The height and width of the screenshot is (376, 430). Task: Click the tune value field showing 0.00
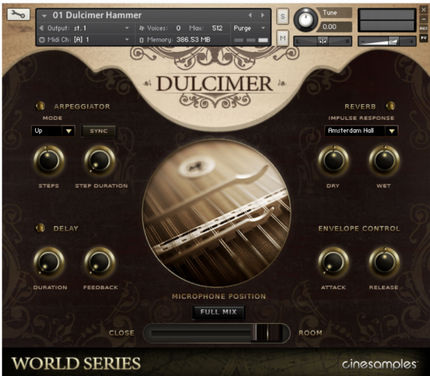pyautogui.click(x=334, y=27)
